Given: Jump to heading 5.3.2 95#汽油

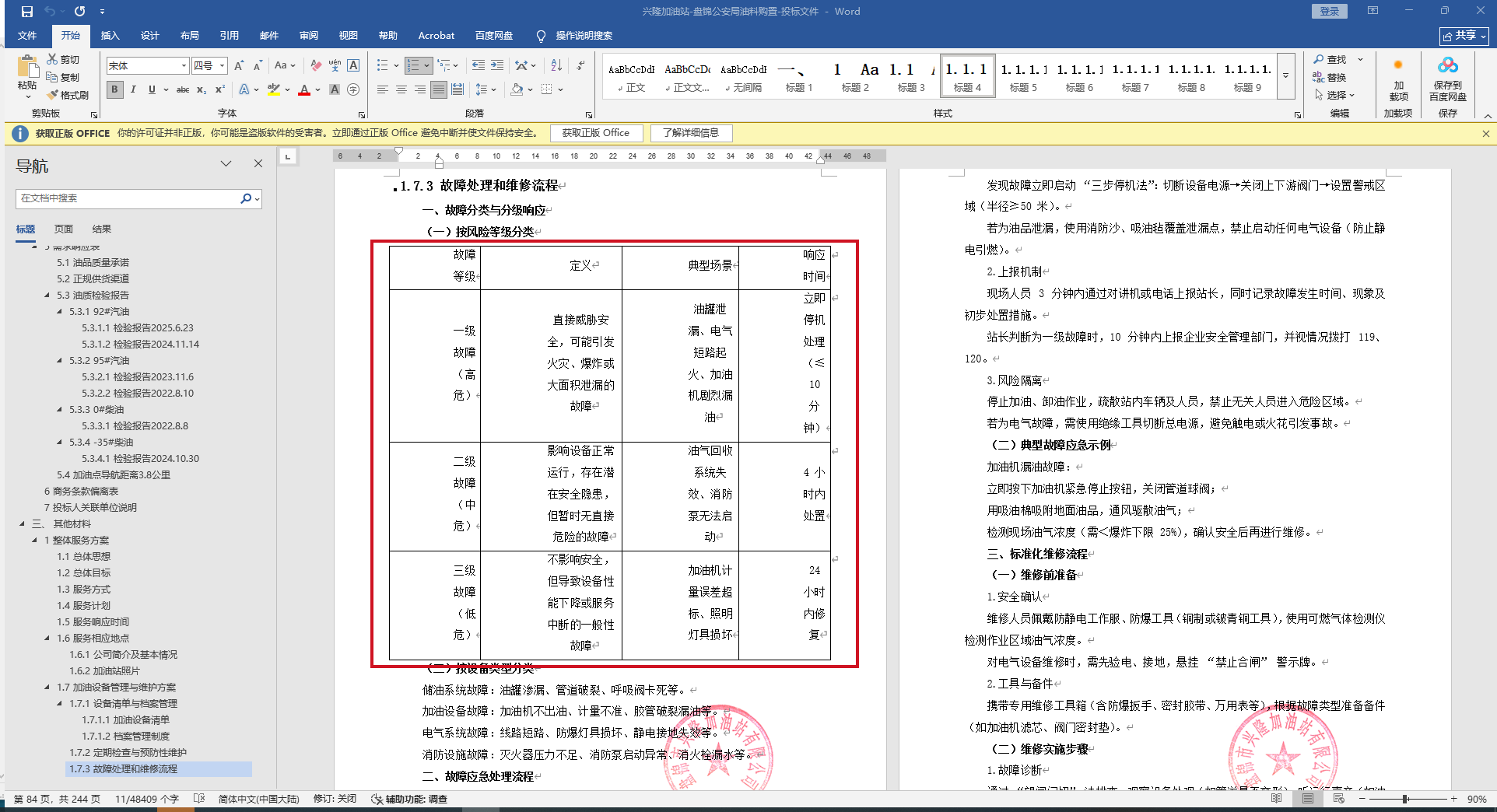Looking at the screenshot, I should (x=99, y=361).
